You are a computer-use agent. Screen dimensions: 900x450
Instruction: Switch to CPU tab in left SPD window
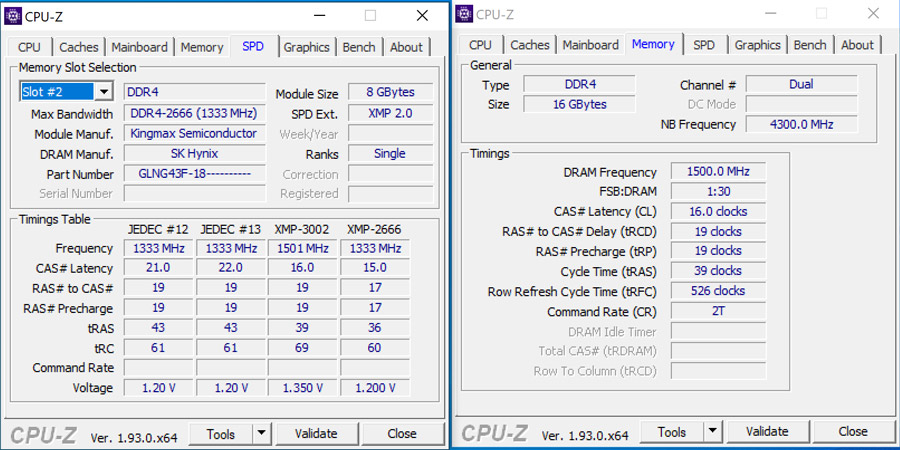(29, 47)
